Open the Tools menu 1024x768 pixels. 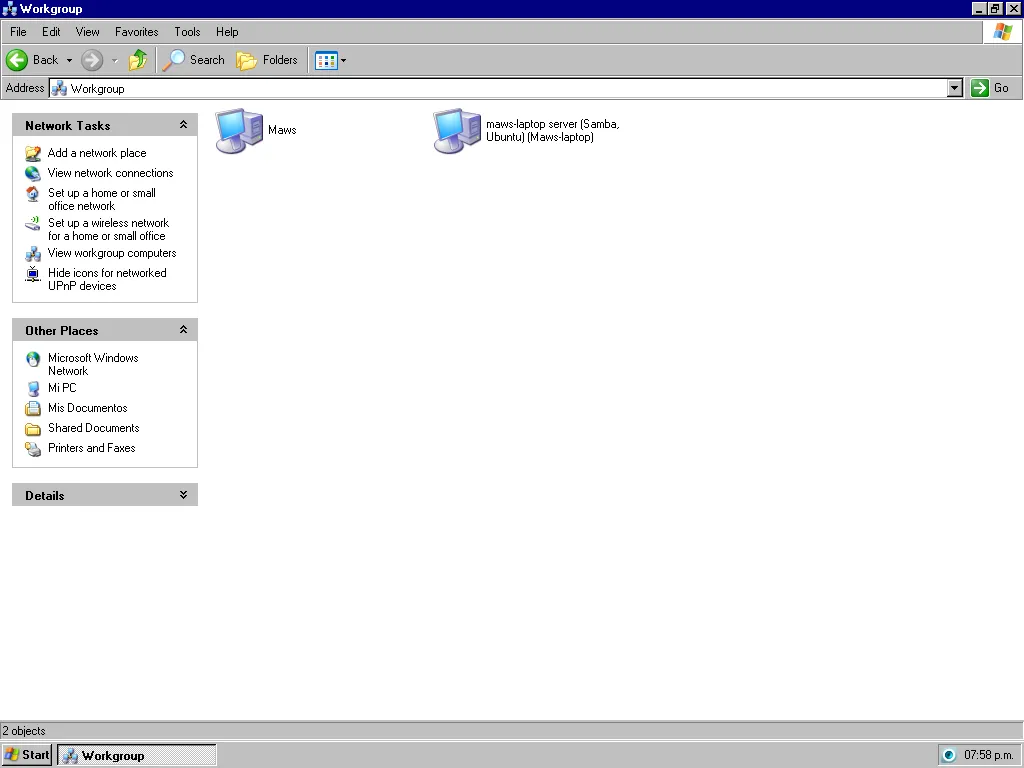click(187, 32)
